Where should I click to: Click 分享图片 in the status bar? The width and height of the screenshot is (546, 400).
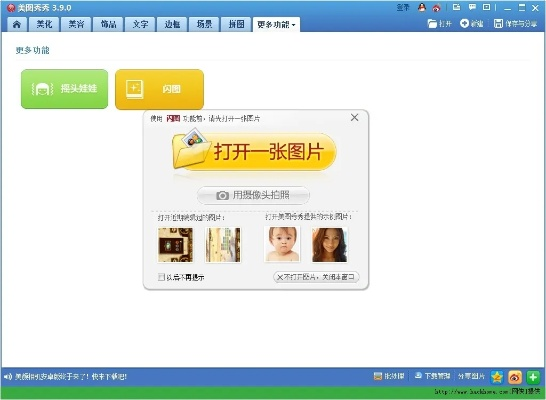tap(471, 376)
